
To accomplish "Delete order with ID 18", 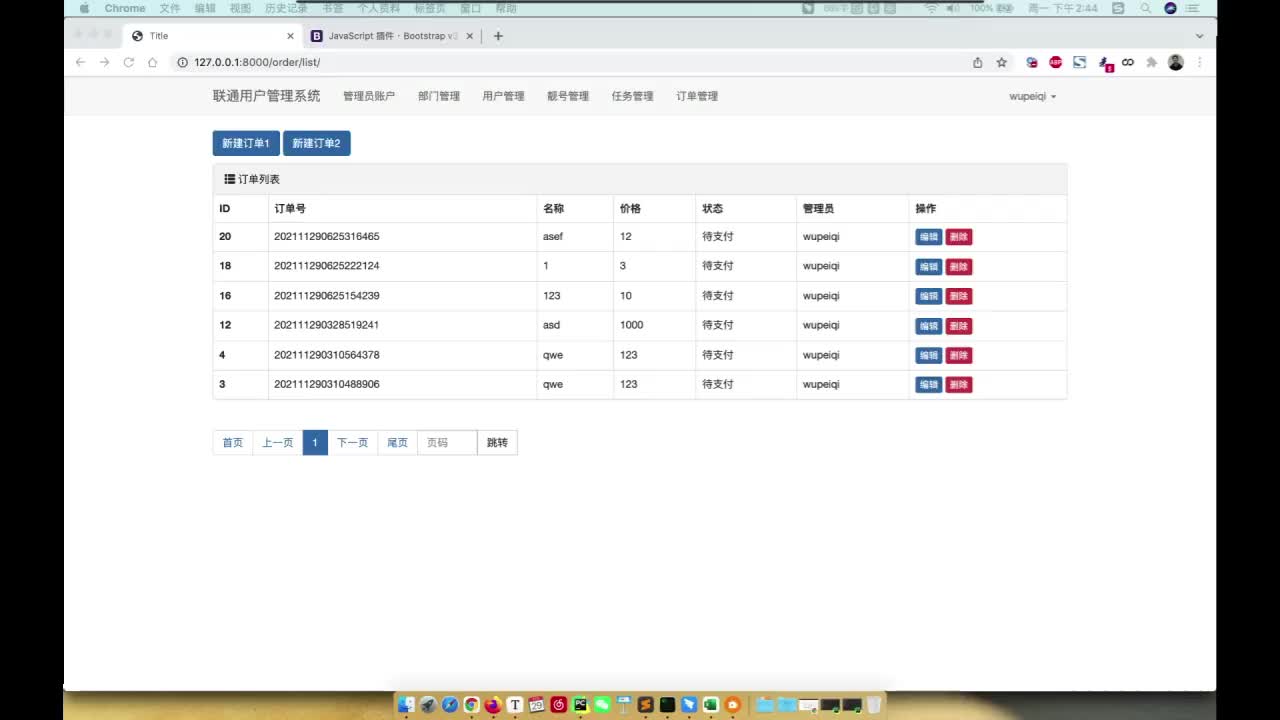I will click(x=959, y=267).
